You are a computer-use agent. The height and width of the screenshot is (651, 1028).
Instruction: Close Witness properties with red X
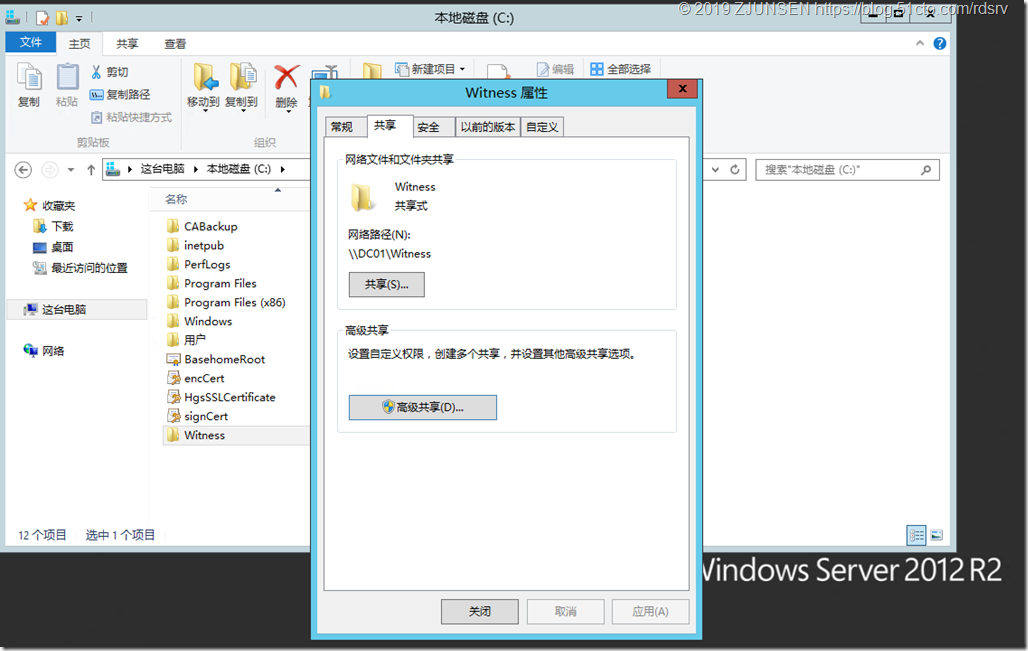[x=682, y=89]
